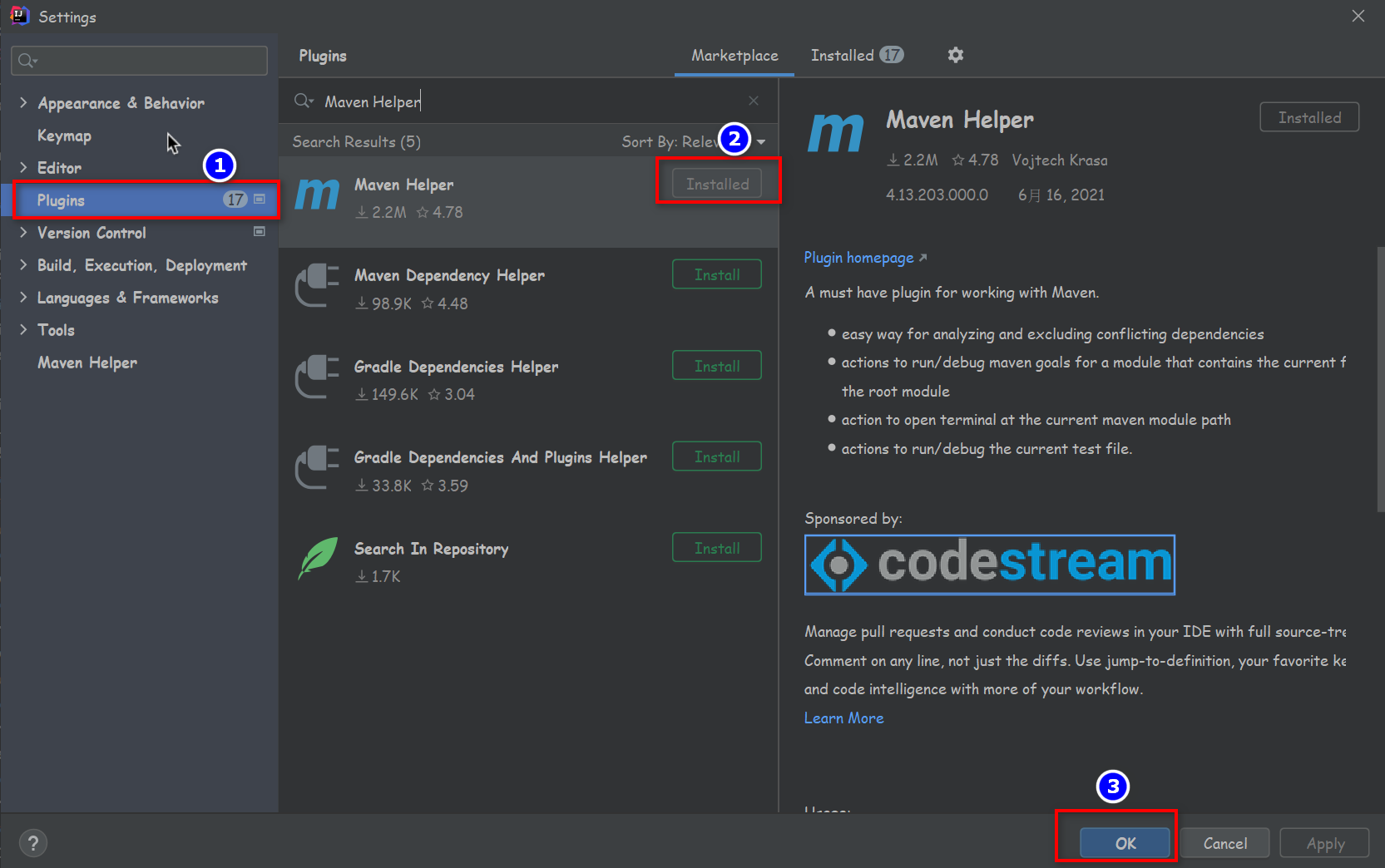Screen dimensions: 1385x868
Task: Install Search In Repository plugin
Action: [717, 548]
